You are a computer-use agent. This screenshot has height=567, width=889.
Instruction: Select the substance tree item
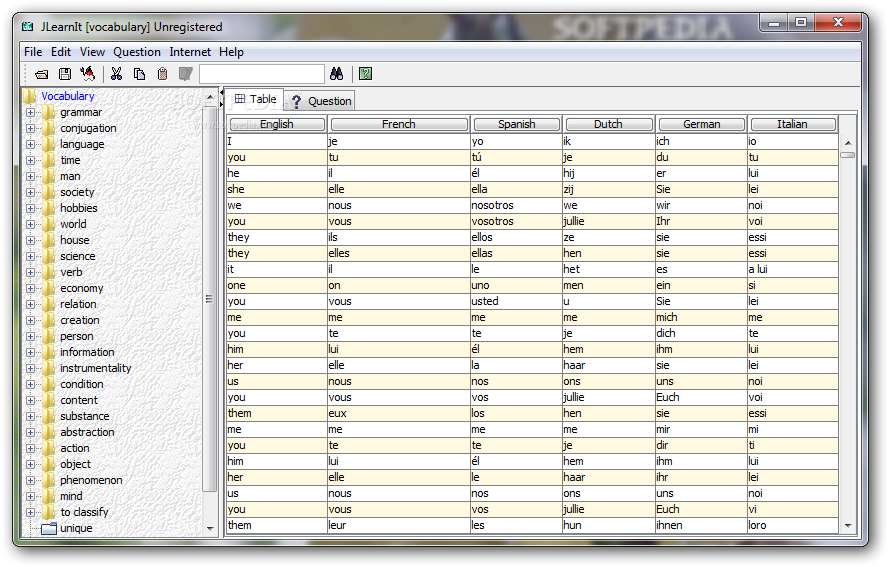(x=84, y=416)
